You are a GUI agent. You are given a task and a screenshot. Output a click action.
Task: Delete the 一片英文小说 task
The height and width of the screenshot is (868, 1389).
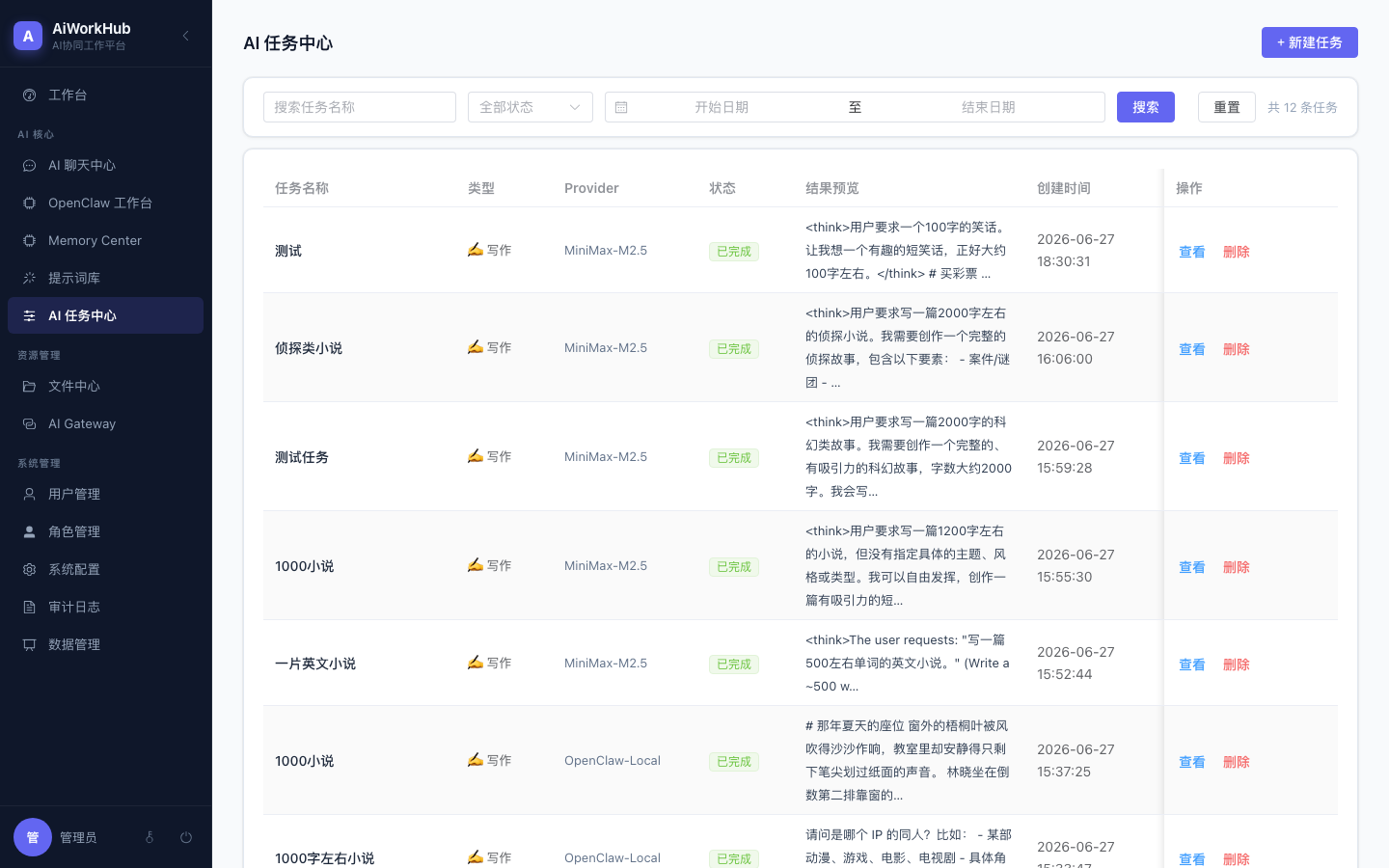1237,665
